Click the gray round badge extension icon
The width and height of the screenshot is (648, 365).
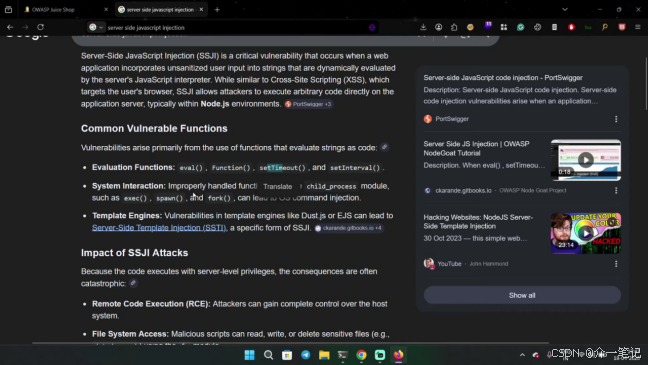coord(538,27)
